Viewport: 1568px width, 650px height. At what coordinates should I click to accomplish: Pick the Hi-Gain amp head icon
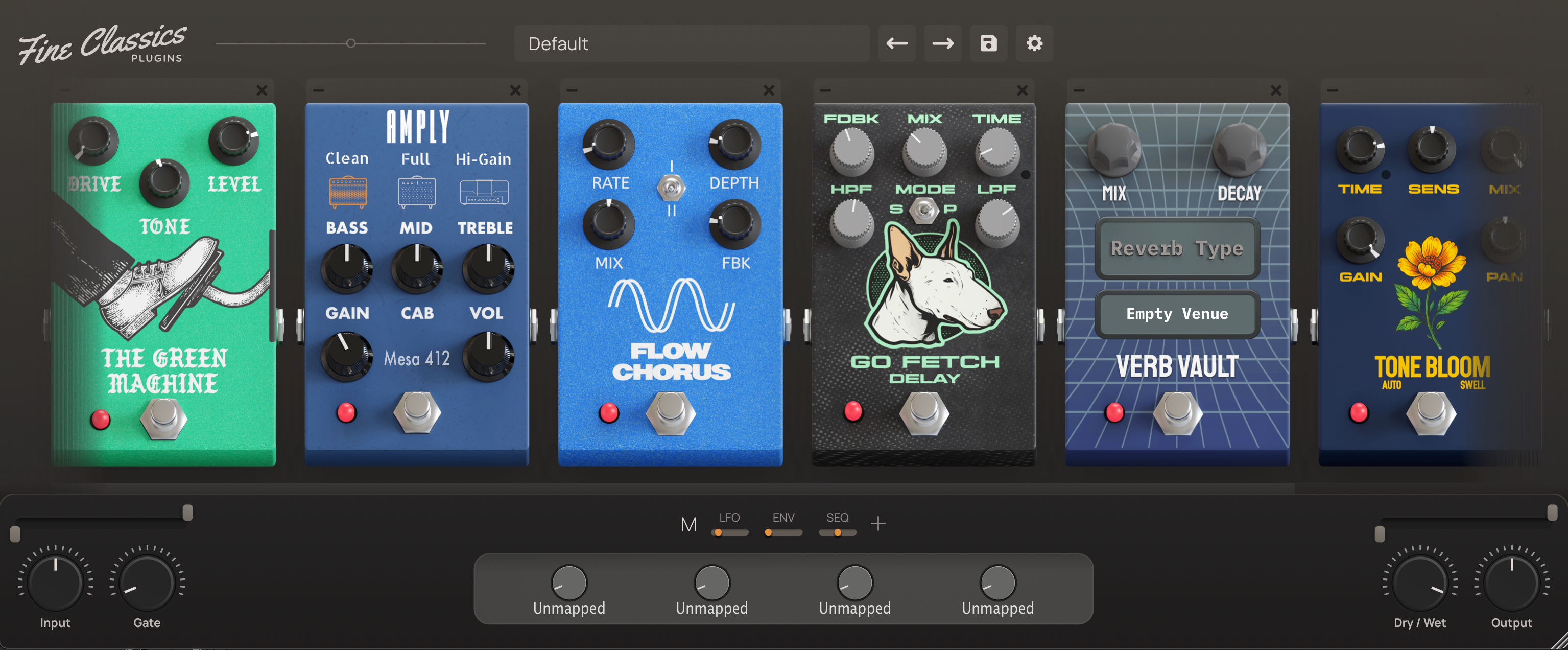click(x=484, y=193)
